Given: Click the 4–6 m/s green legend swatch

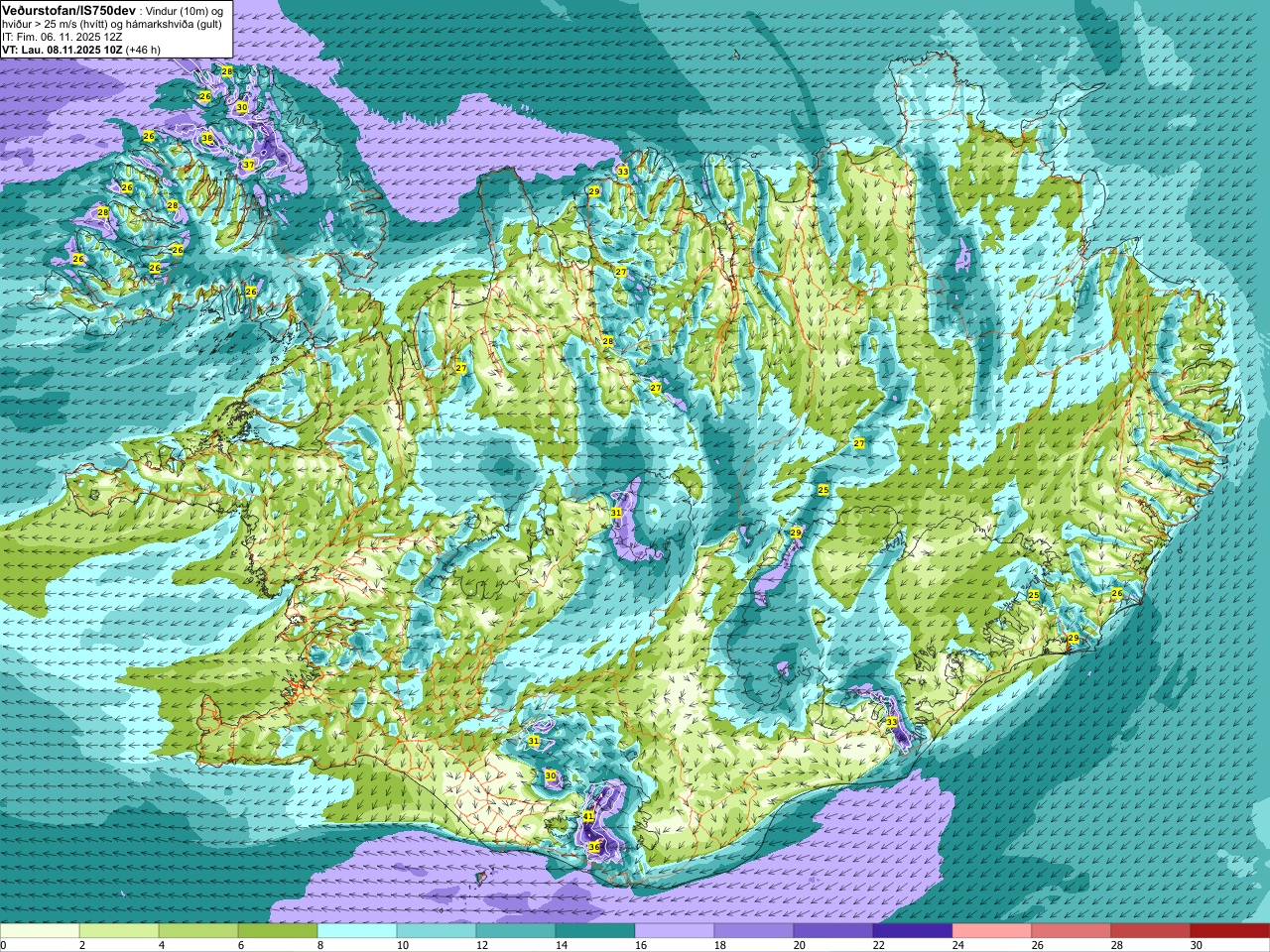Looking at the screenshot, I should click(198, 931).
